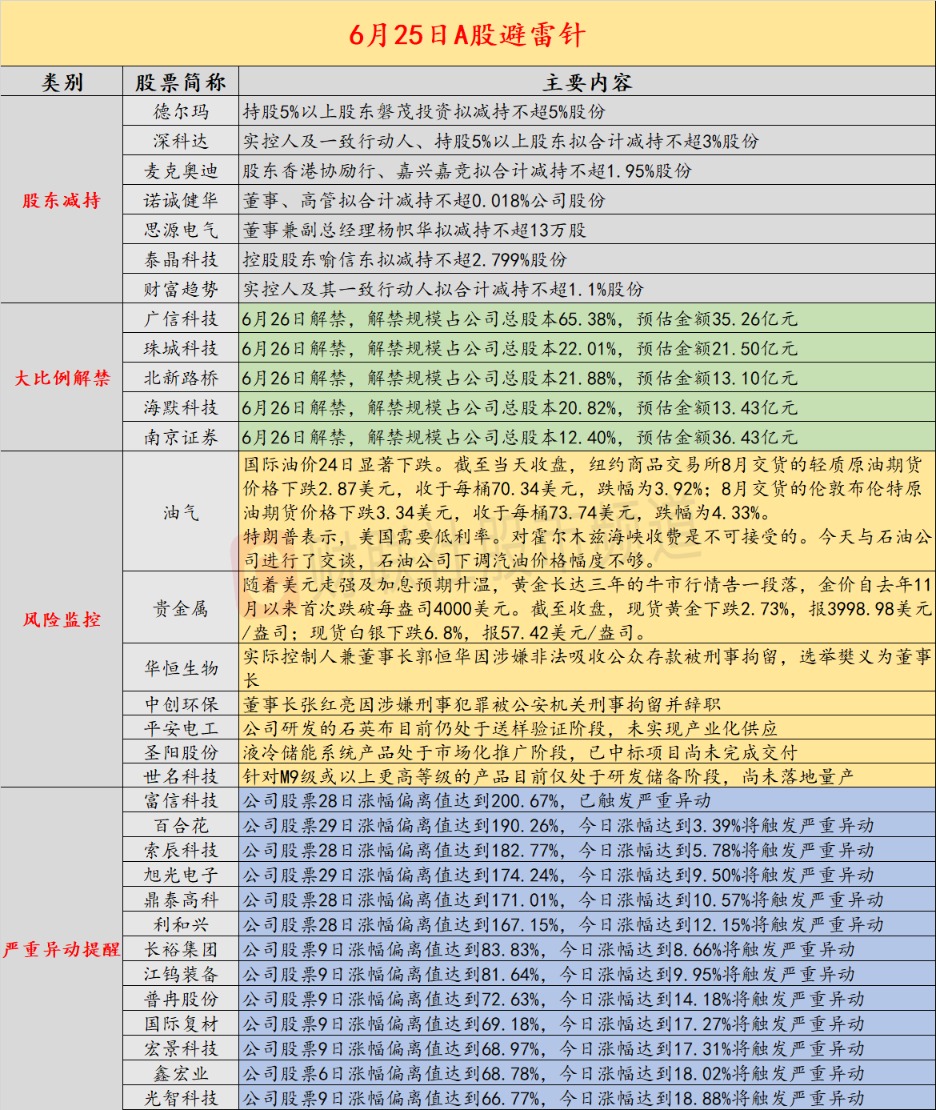936x1110 pixels.
Task: Select stock name 宏景科技
Action: coord(181,1048)
